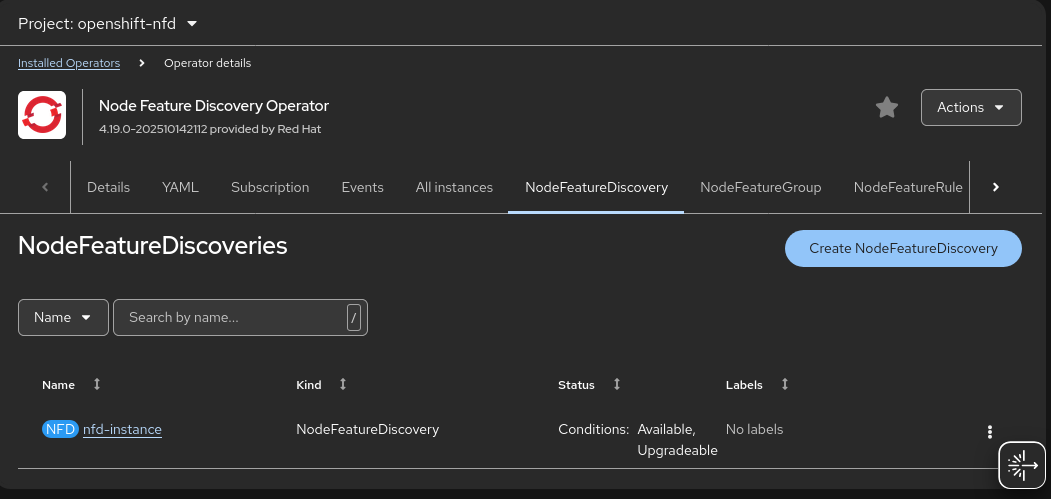
Task: Click the favorite star icon
Action: [x=886, y=108]
